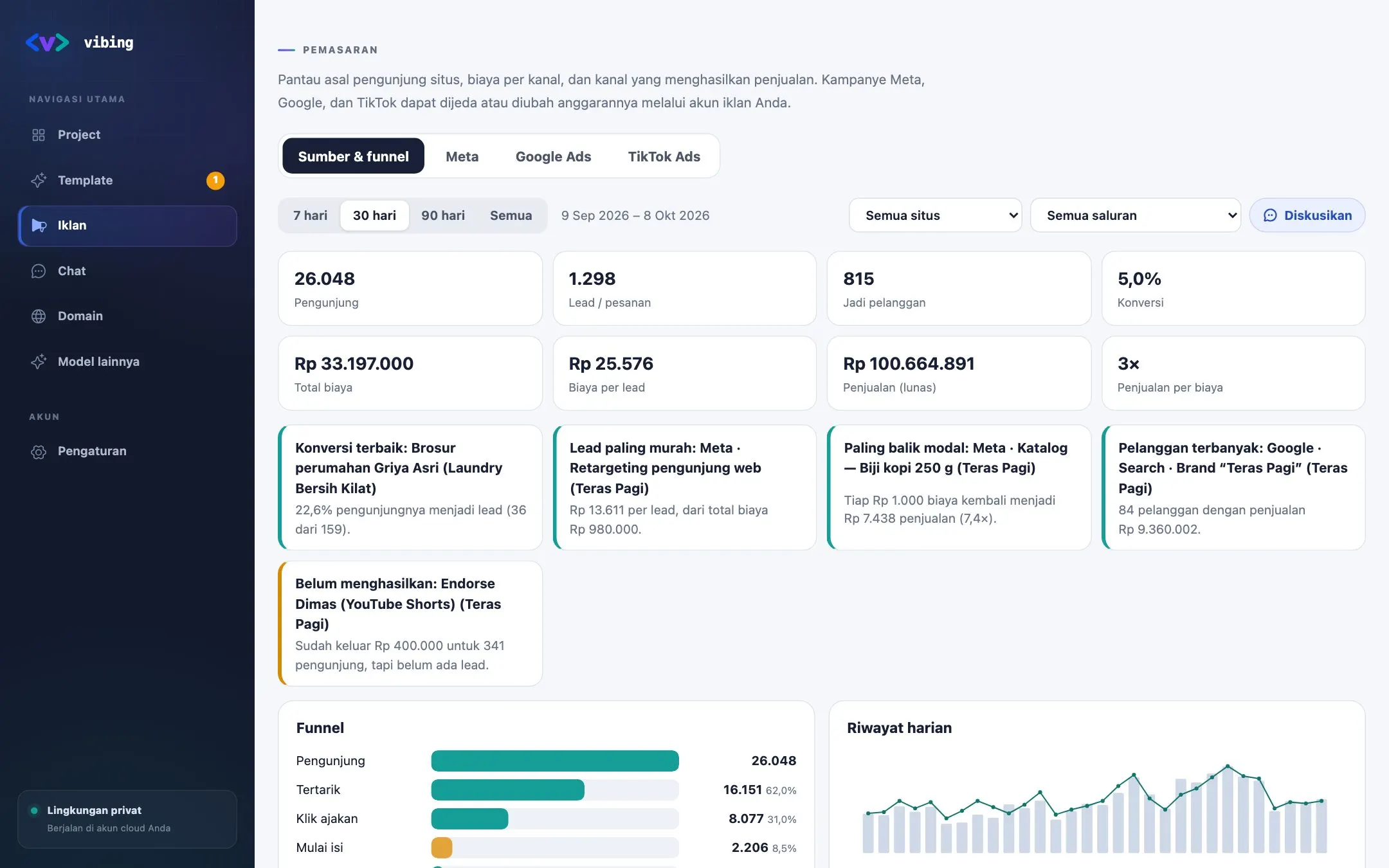Click the Diskusikan chat bubble icon
This screenshot has height=868, width=1389.
[x=1270, y=215]
